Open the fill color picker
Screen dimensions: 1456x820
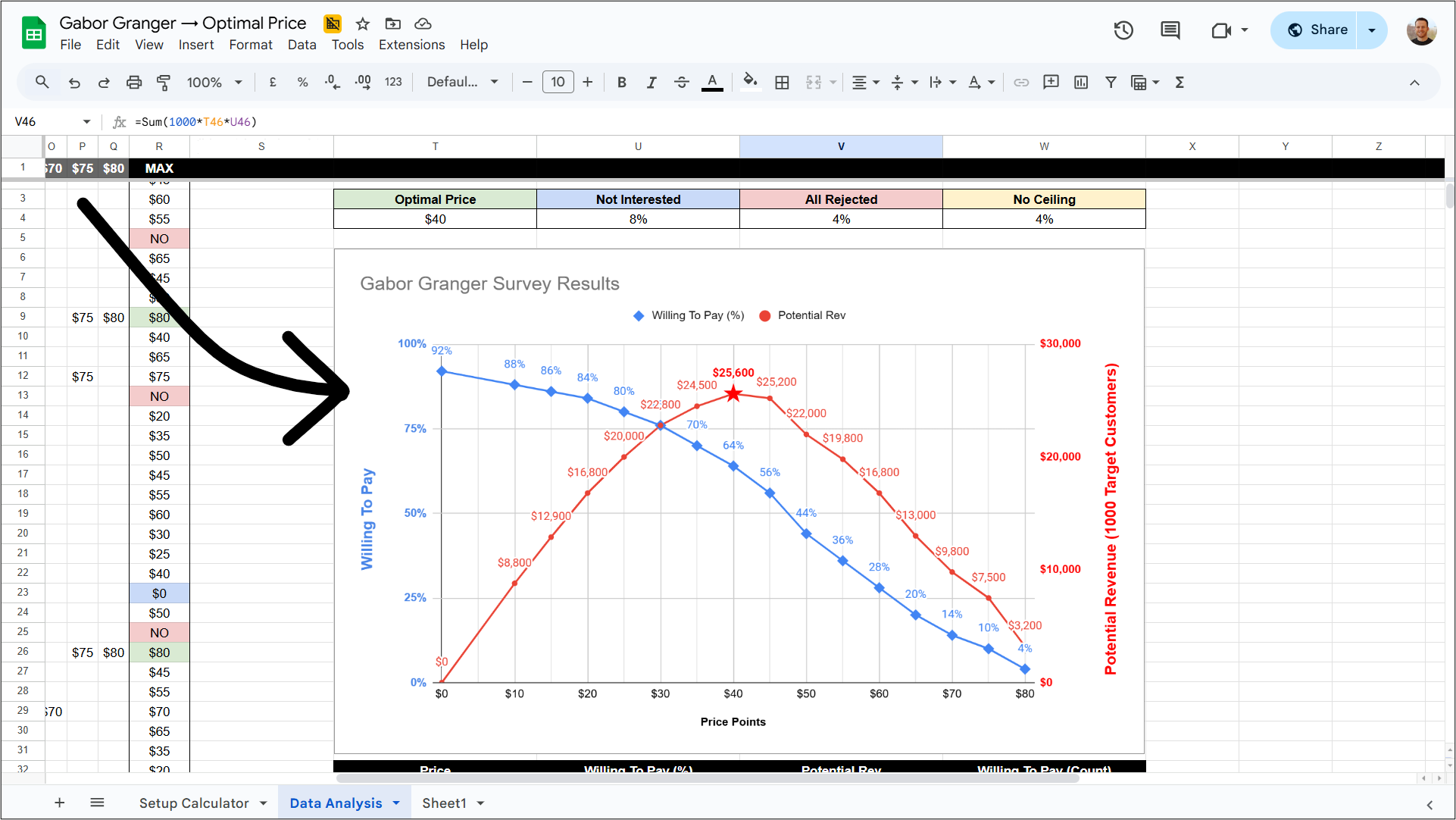pyautogui.click(x=750, y=82)
